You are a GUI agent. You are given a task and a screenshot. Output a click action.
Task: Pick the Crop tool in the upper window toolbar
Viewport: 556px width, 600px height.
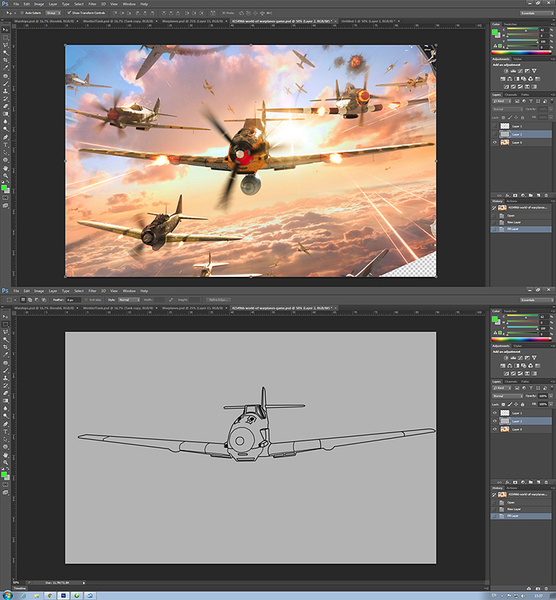[5, 60]
